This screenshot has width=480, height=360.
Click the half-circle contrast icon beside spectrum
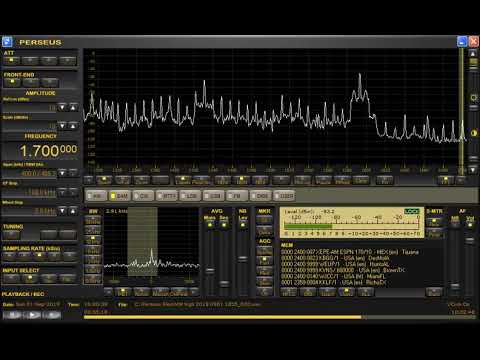(x=474, y=133)
